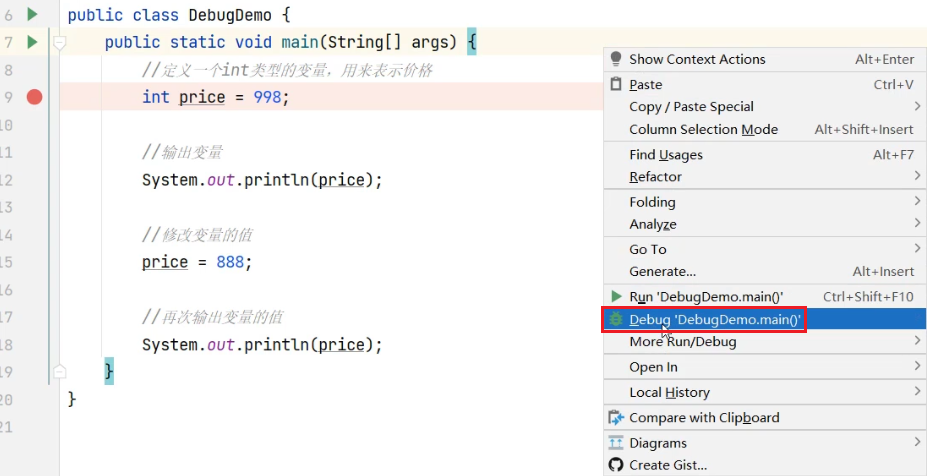Click the Debug bug icon in menu
927x476 pixels.
[x=616, y=319]
